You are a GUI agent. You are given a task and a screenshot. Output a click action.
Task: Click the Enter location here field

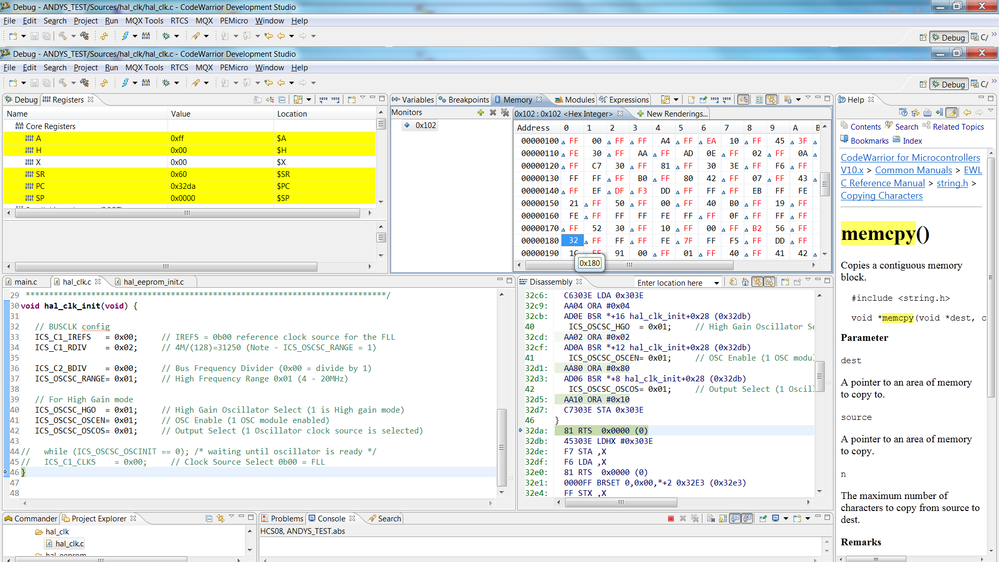pos(671,283)
